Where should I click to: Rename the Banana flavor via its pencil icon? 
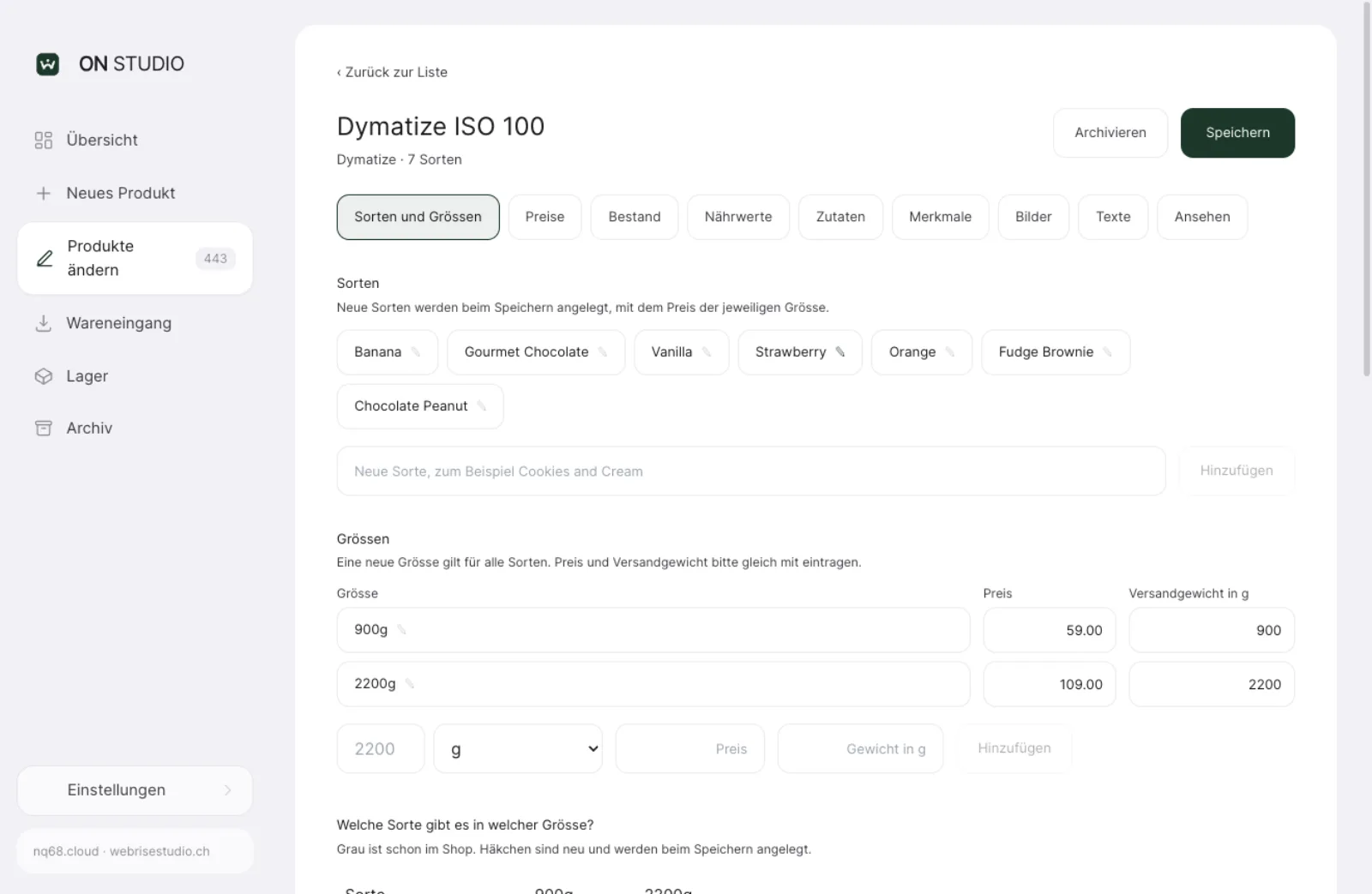coord(416,352)
